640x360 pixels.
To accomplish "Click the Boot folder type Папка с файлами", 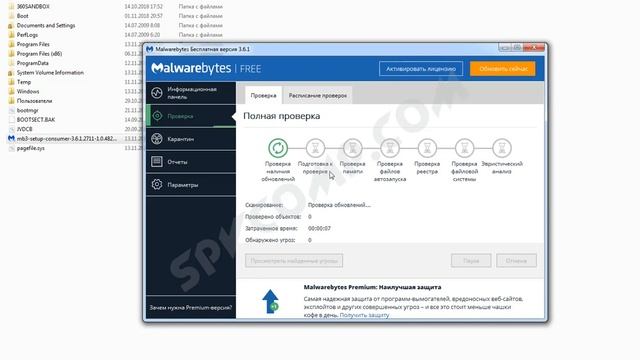I will coord(200,16).
